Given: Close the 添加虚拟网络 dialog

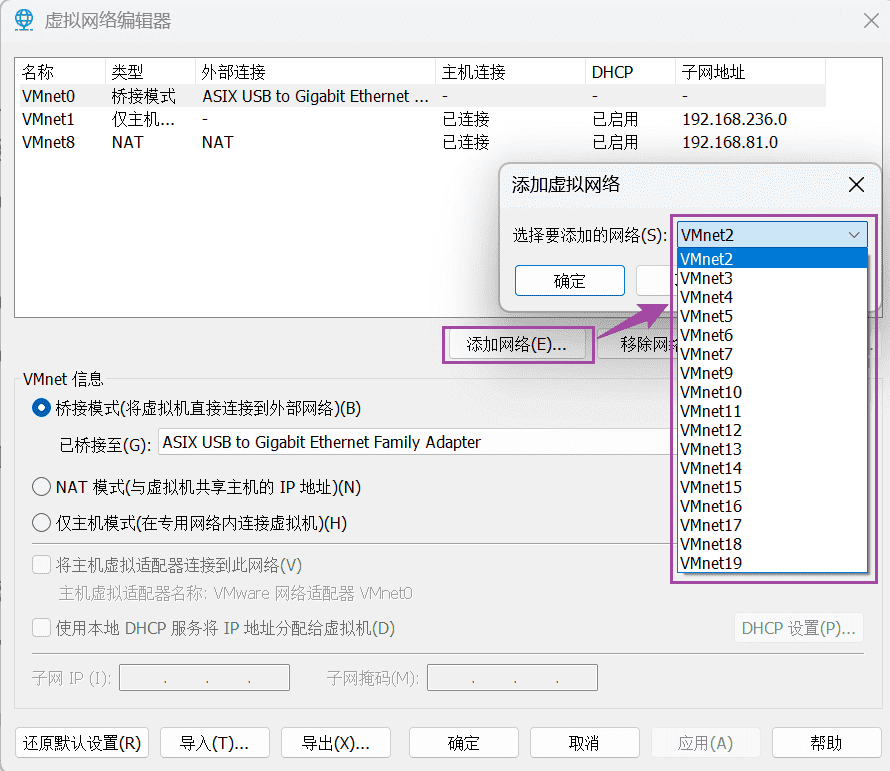Looking at the screenshot, I should [x=856, y=185].
